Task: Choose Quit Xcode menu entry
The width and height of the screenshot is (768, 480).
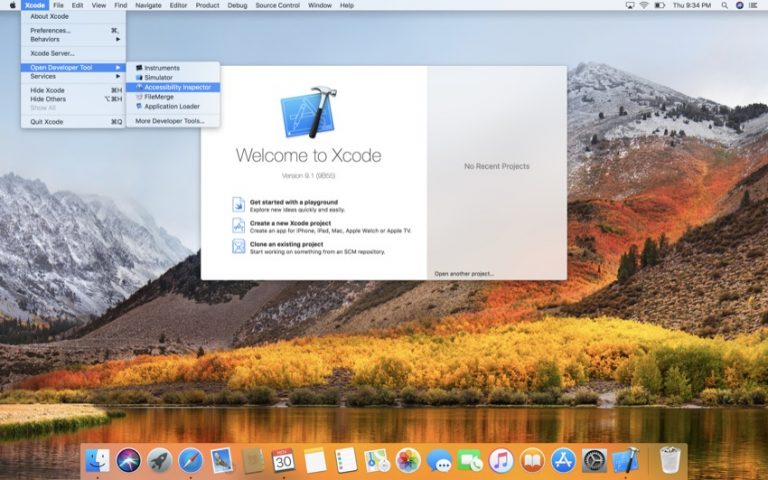Action: [x=73, y=122]
